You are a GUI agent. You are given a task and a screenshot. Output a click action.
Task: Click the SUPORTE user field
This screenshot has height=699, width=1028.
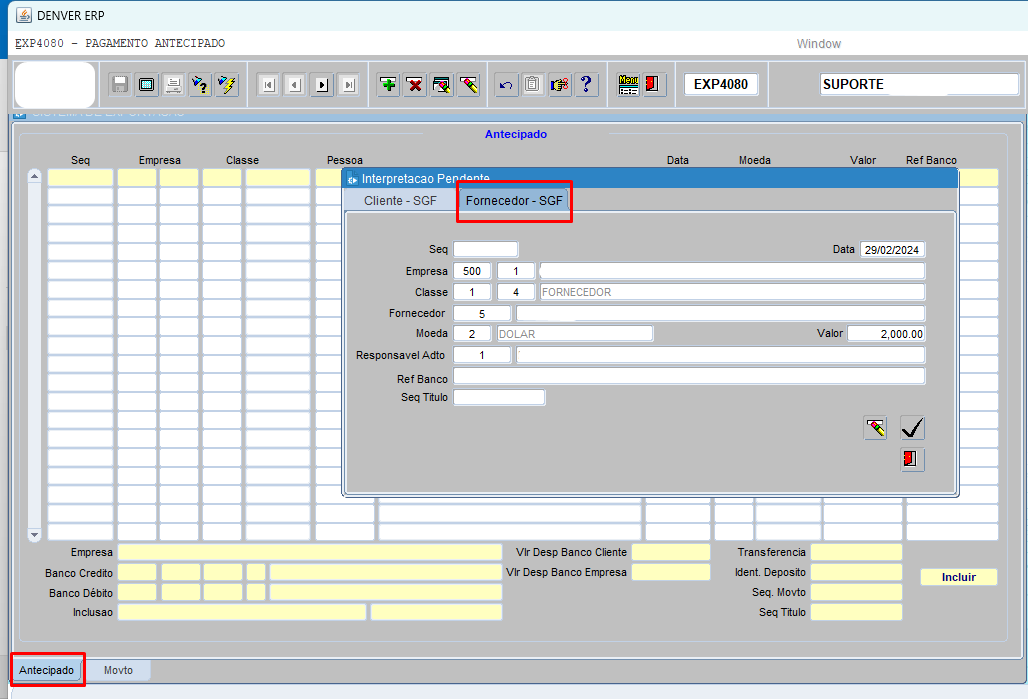(919, 85)
